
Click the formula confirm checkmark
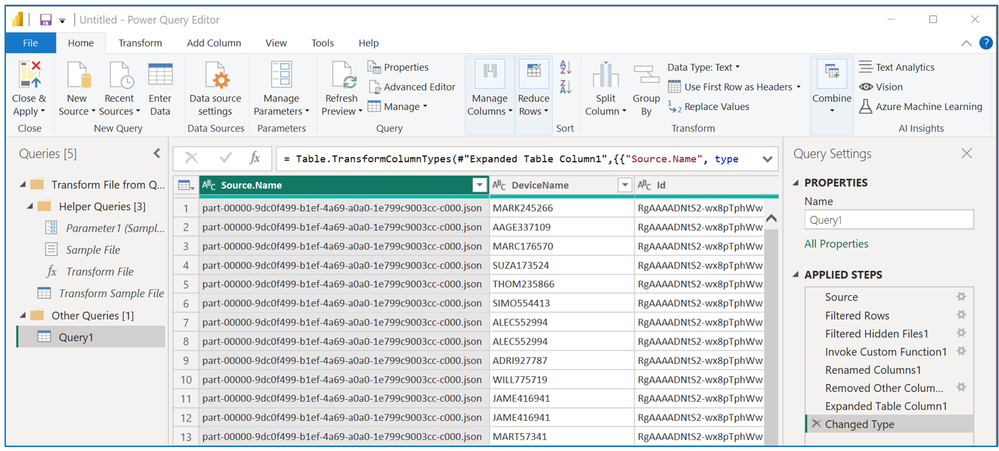[225, 158]
